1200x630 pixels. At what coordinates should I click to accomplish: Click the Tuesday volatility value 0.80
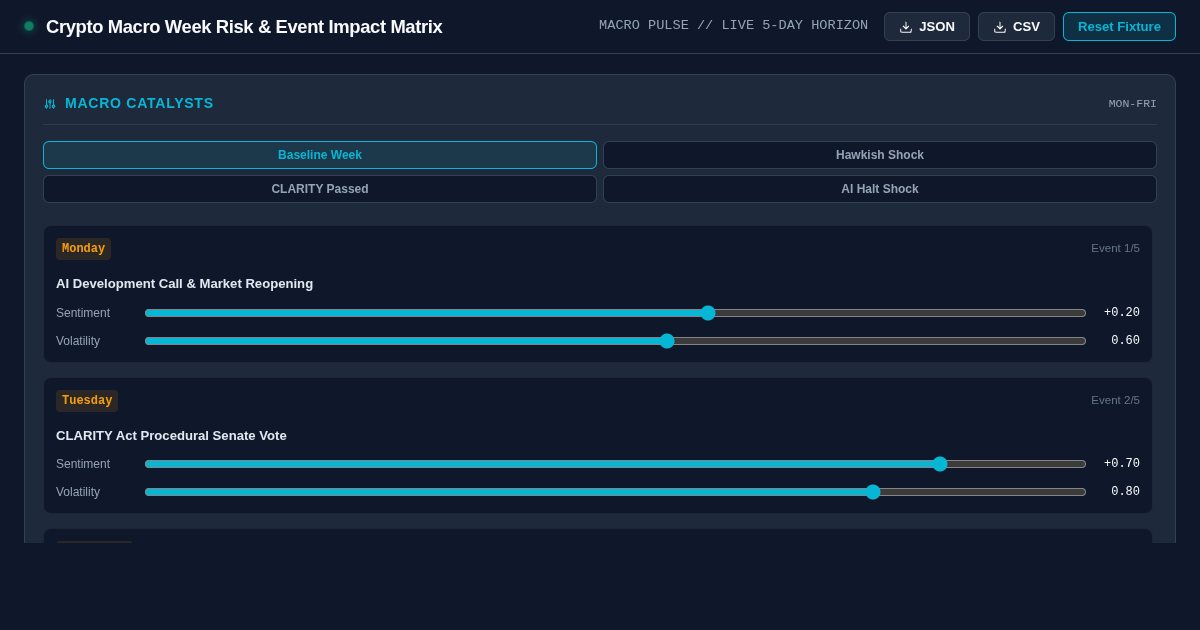[x=1125, y=492]
